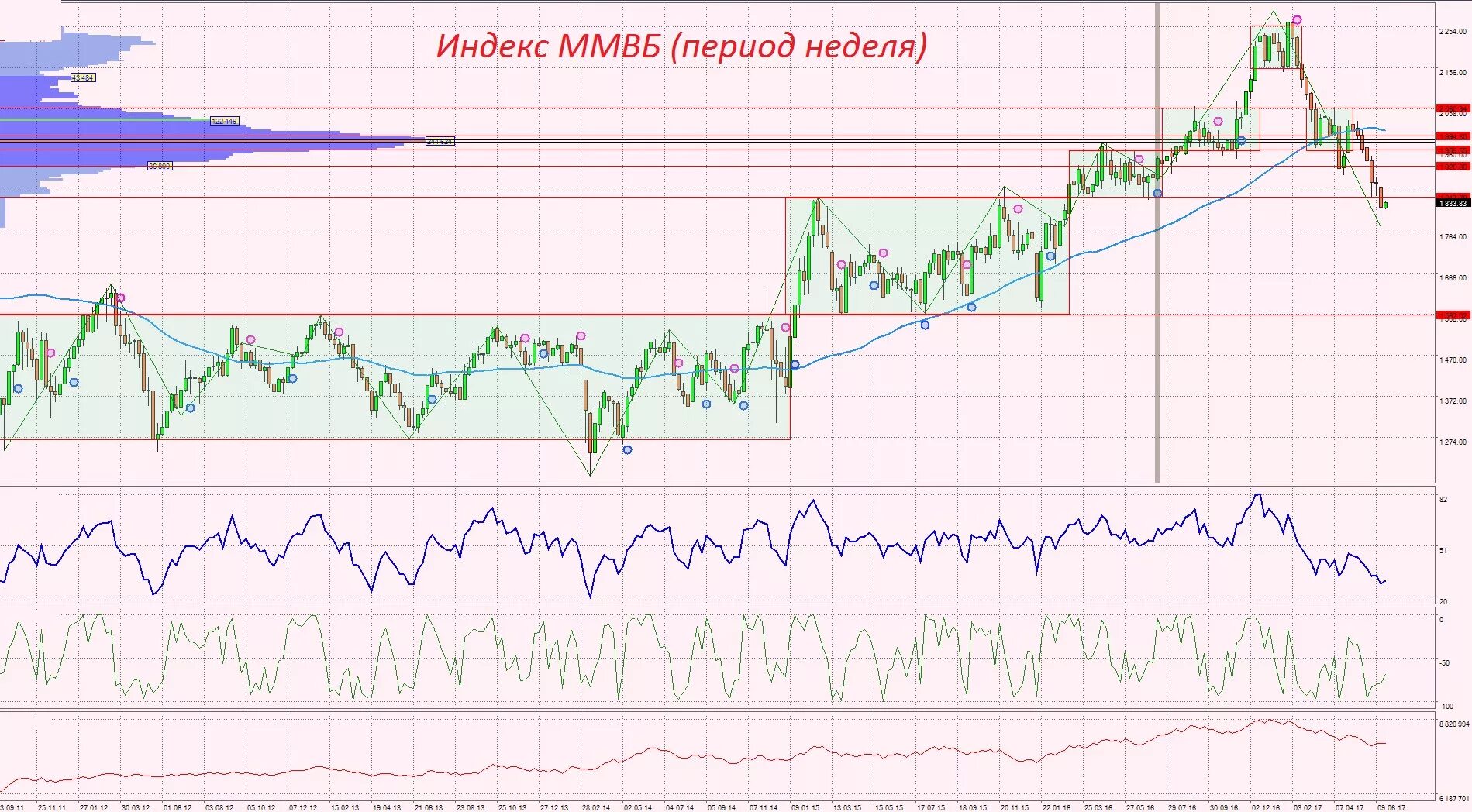Image resolution: width=1472 pixels, height=812 pixels.
Task: Select the 1 764.00 price axis label
Action: [x=1453, y=237]
